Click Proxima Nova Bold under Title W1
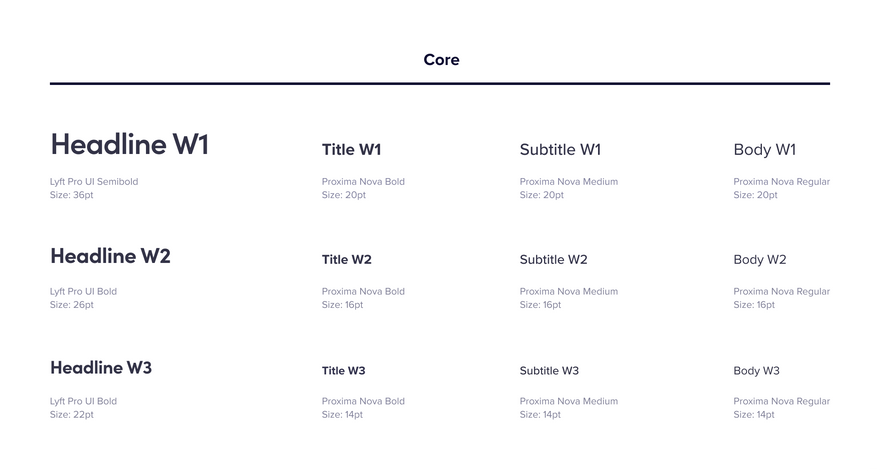This screenshot has width=880, height=471. [x=363, y=181]
